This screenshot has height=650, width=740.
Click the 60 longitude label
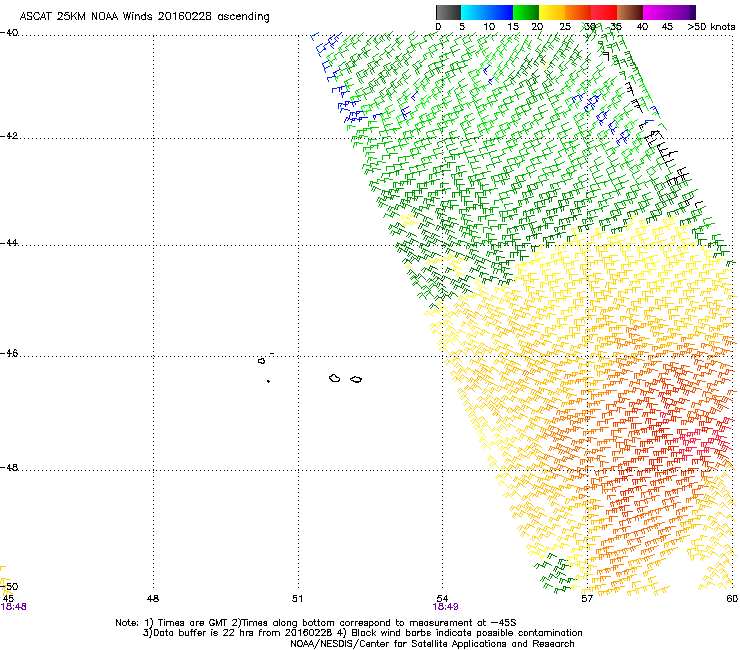732,599
